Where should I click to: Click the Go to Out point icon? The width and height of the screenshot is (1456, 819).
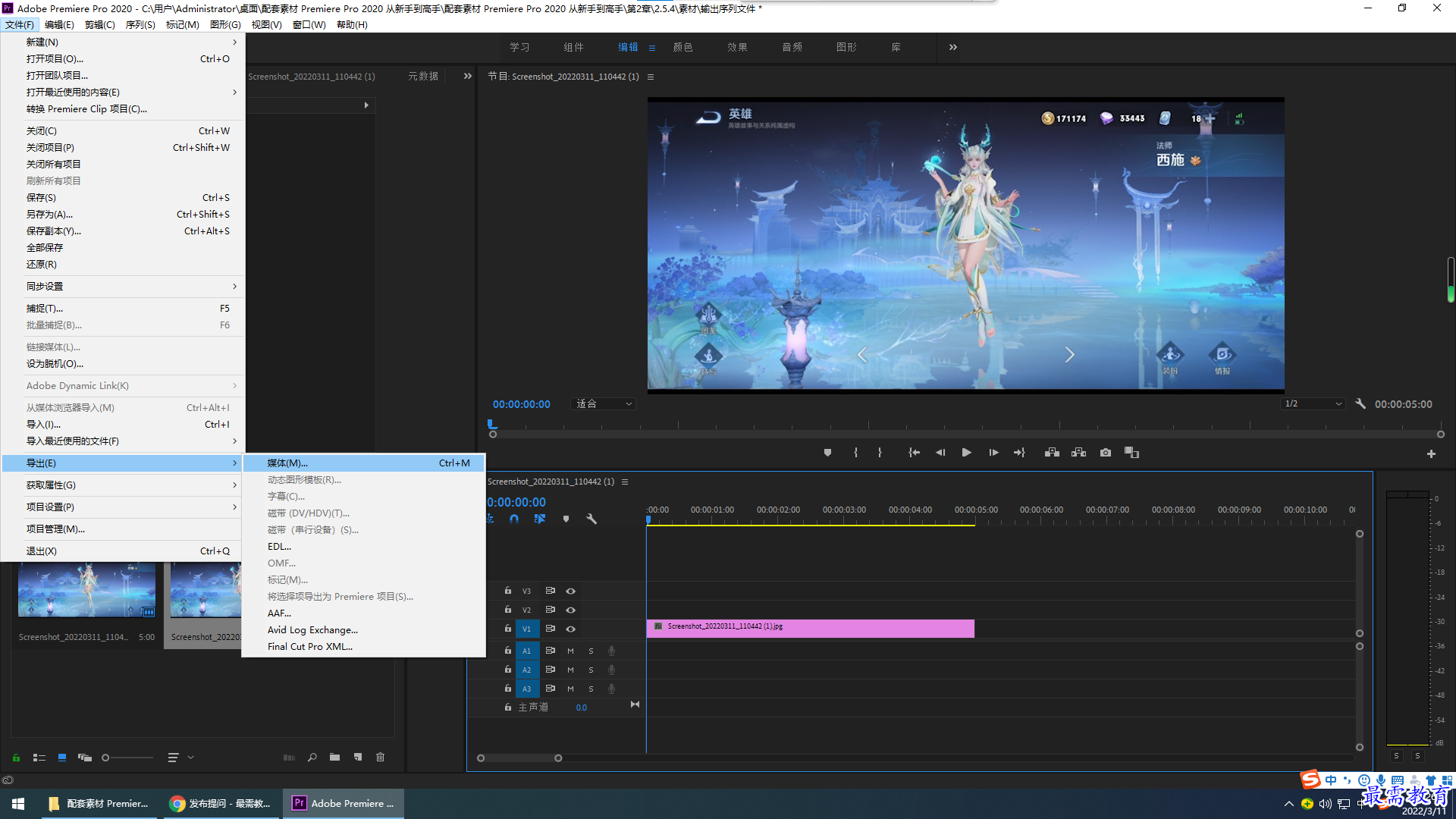[1019, 453]
